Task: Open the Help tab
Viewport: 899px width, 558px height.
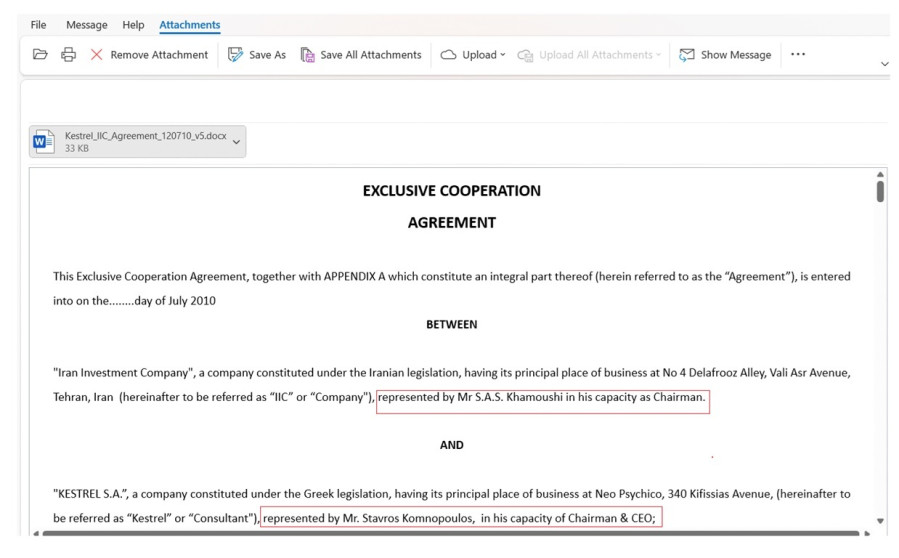Action: click(x=133, y=25)
